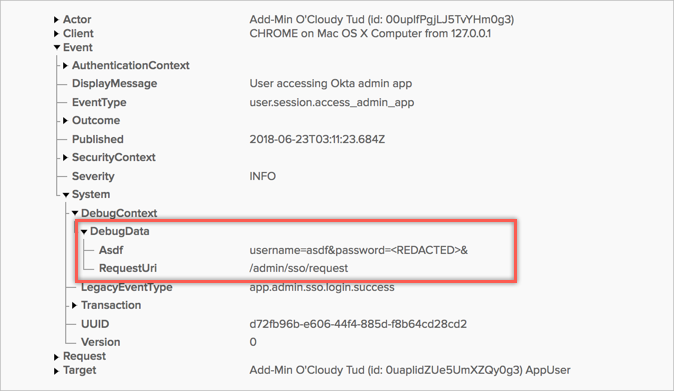Select the EventType row label
674x391 pixels.
pyautogui.click(x=99, y=102)
